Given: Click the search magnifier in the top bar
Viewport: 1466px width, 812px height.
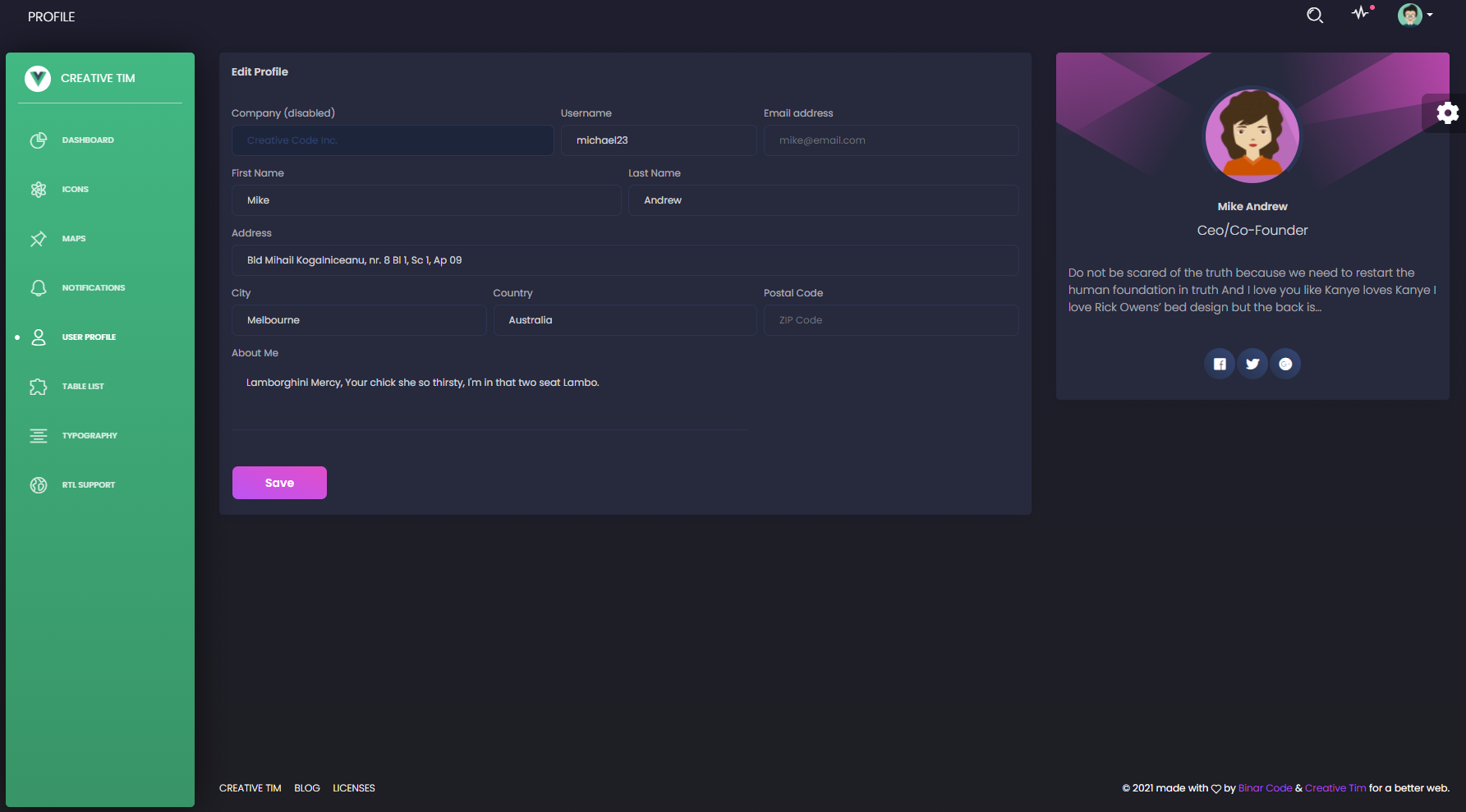Looking at the screenshot, I should pos(1314,15).
